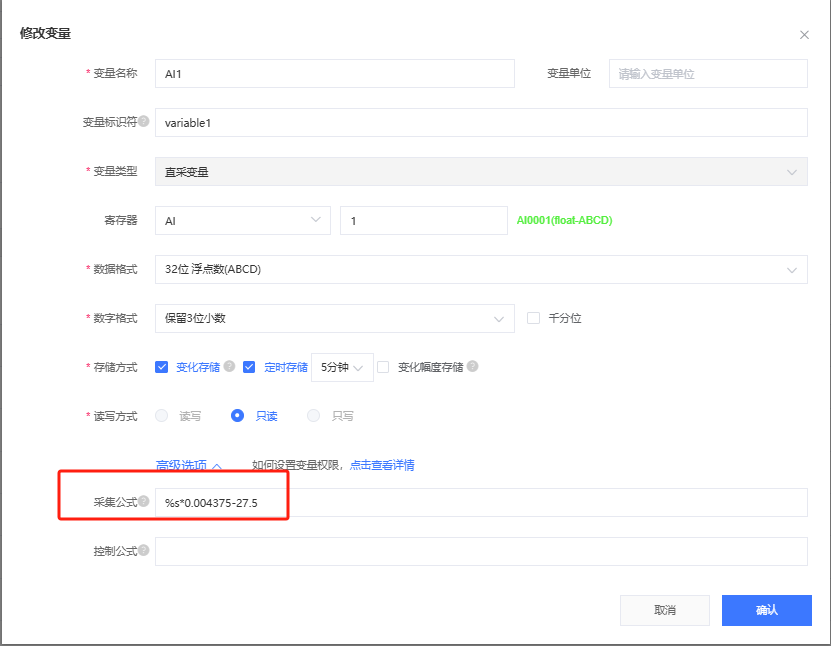This screenshot has width=831, height=646.
Task: Close the 修改变量 dialog with X
Action: [804, 34]
